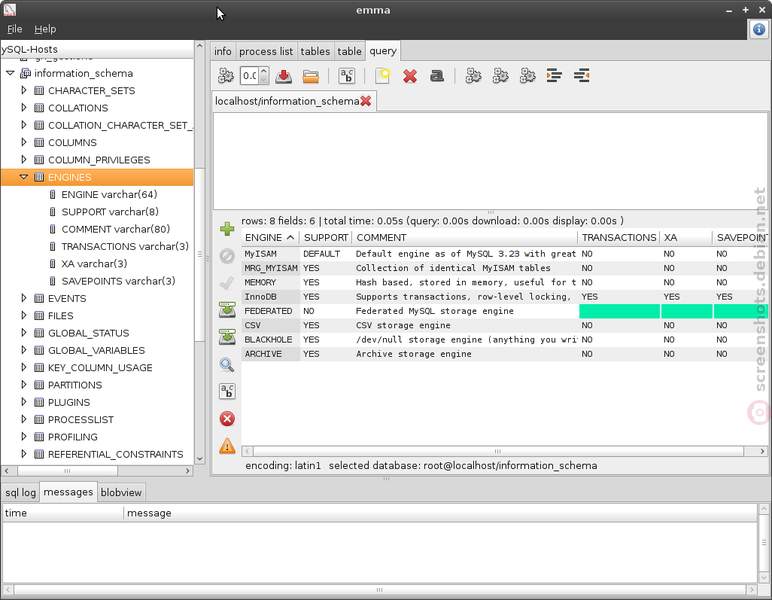The image size is (772, 600).
Task: Expand the EVENTS table node
Action: 24,298
